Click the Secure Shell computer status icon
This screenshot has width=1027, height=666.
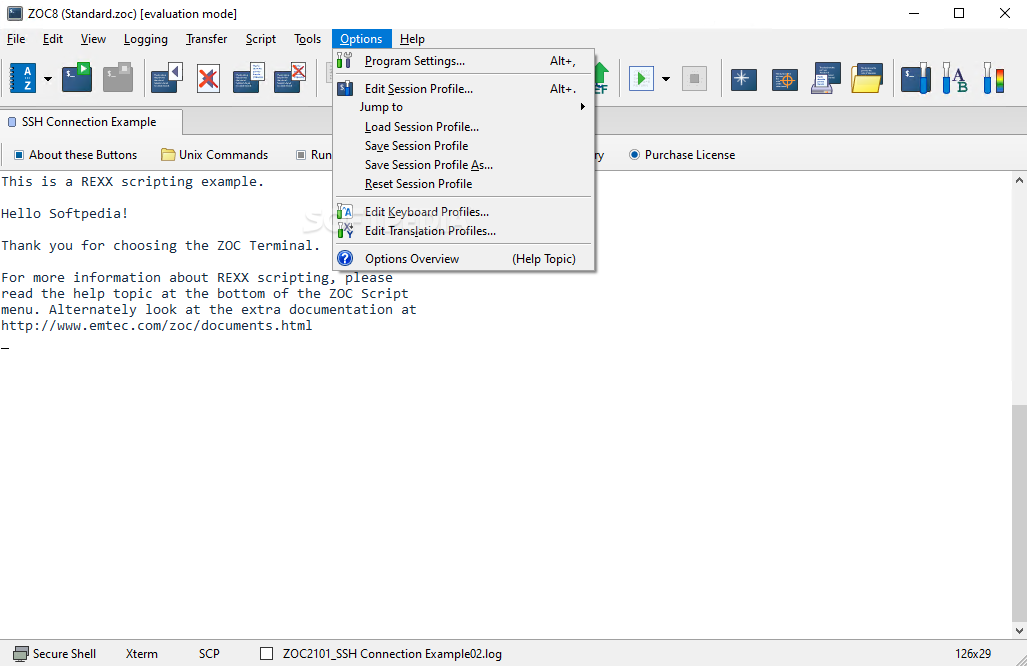coord(21,654)
